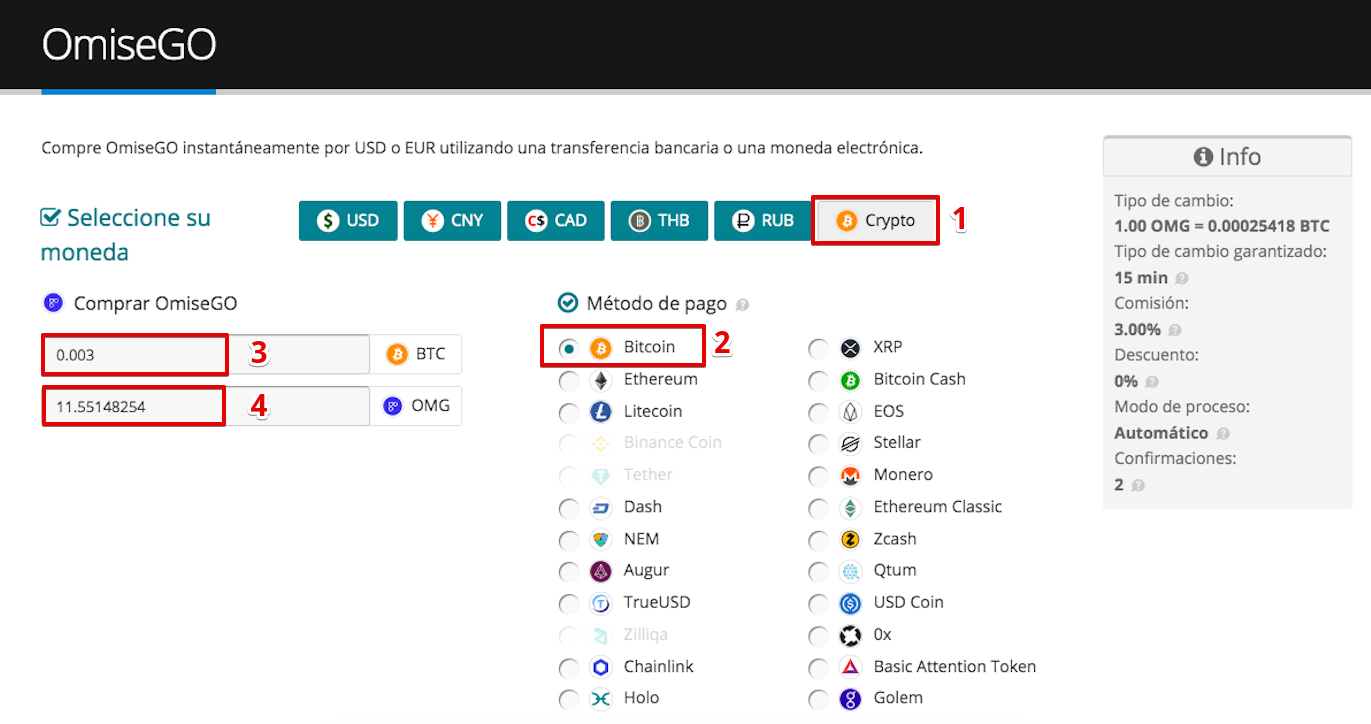Viewport: 1371px width, 724px height.
Task: Select the THB currency button
Action: (x=659, y=221)
